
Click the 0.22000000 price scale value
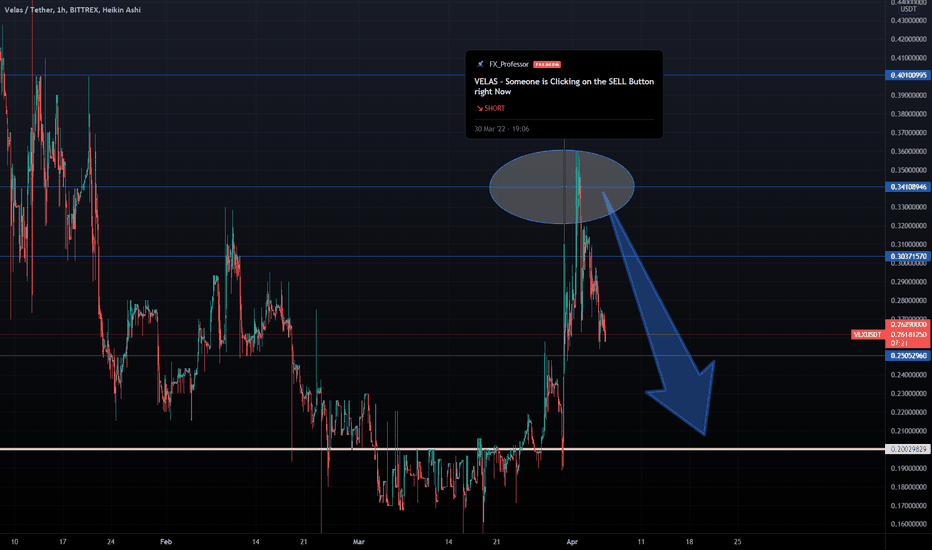point(909,412)
